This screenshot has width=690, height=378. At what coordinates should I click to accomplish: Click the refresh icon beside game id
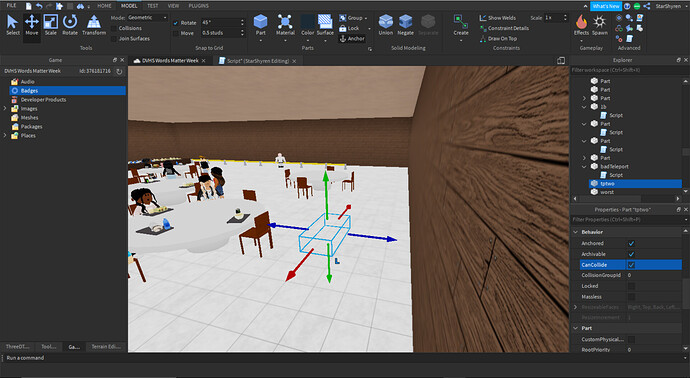pos(119,71)
